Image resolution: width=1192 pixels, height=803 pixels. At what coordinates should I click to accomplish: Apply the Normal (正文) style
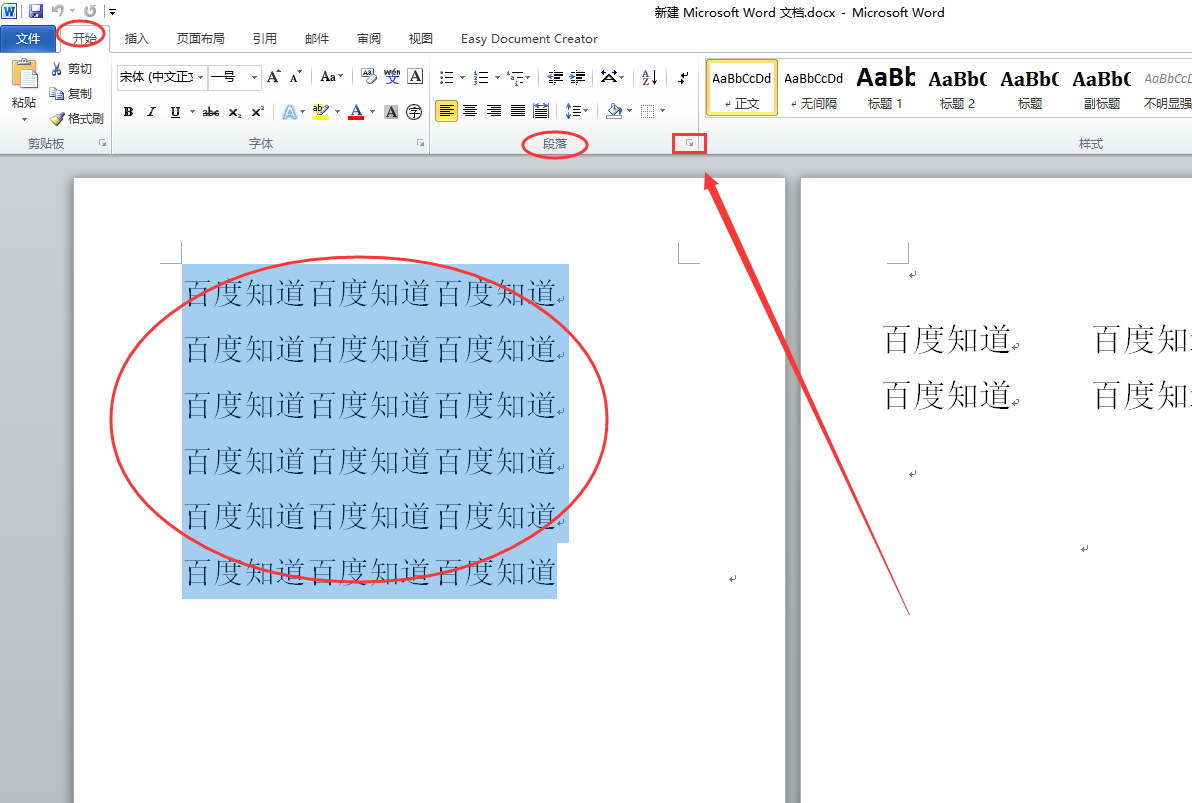click(742, 88)
